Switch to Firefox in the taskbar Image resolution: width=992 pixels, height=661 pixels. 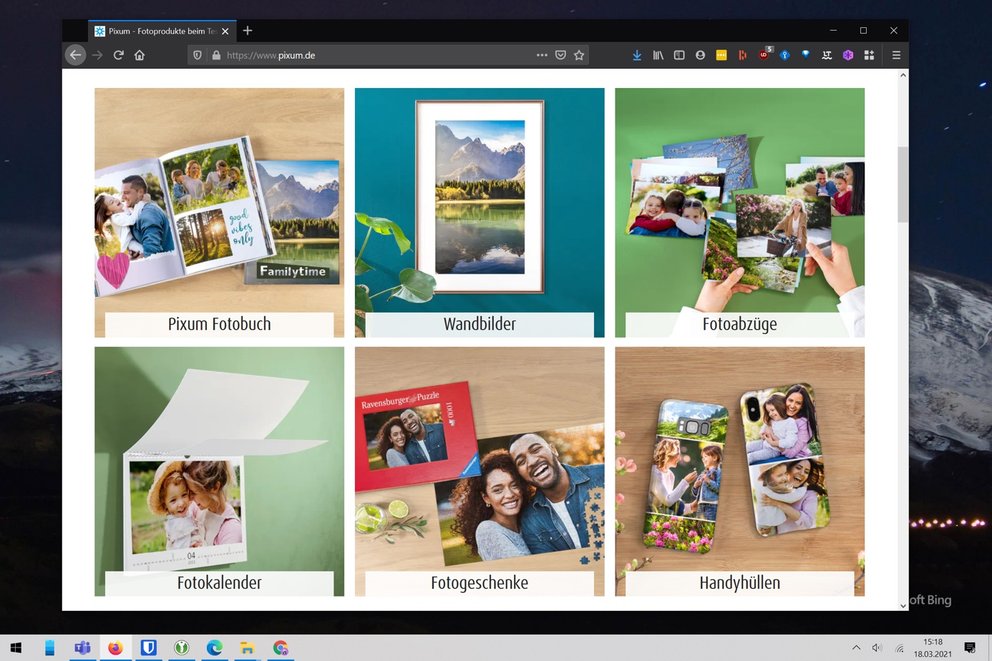click(x=115, y=648)
